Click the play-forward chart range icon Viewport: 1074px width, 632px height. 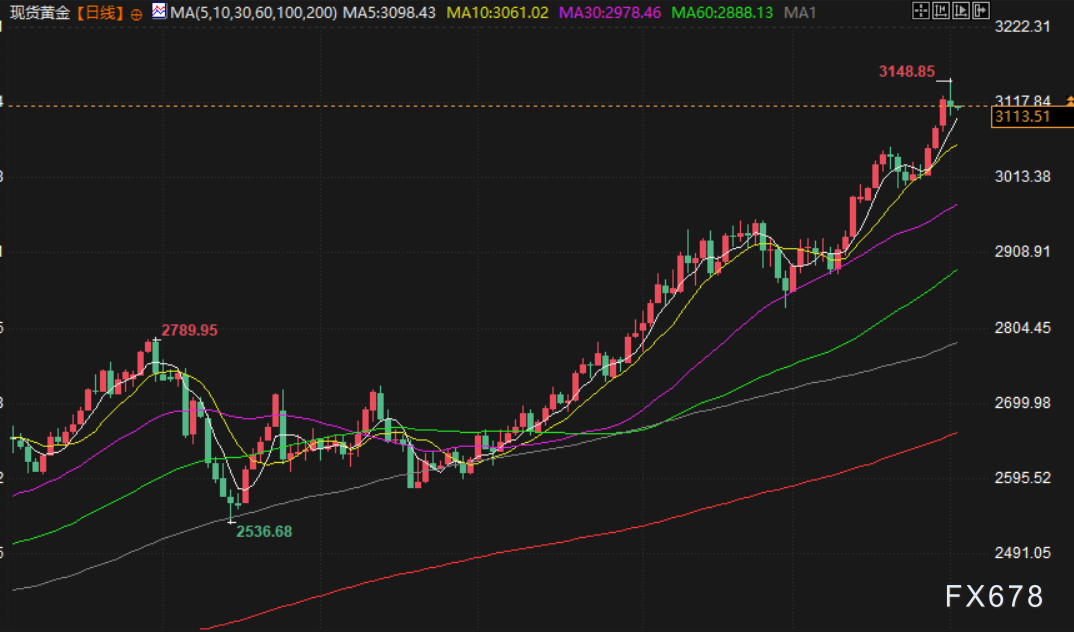point(961,10)
